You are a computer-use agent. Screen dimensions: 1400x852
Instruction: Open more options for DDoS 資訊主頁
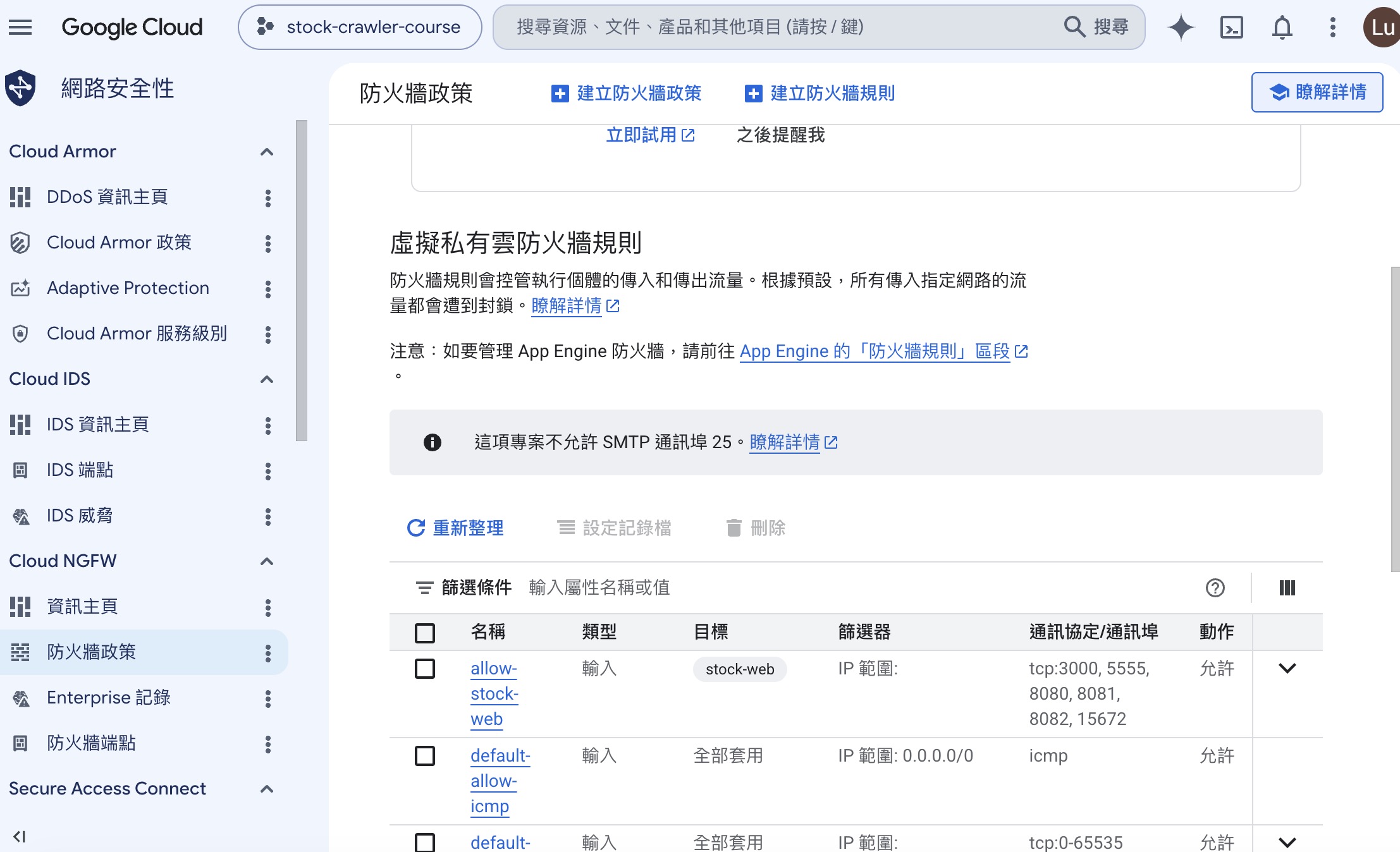click(x=268, y=198)
